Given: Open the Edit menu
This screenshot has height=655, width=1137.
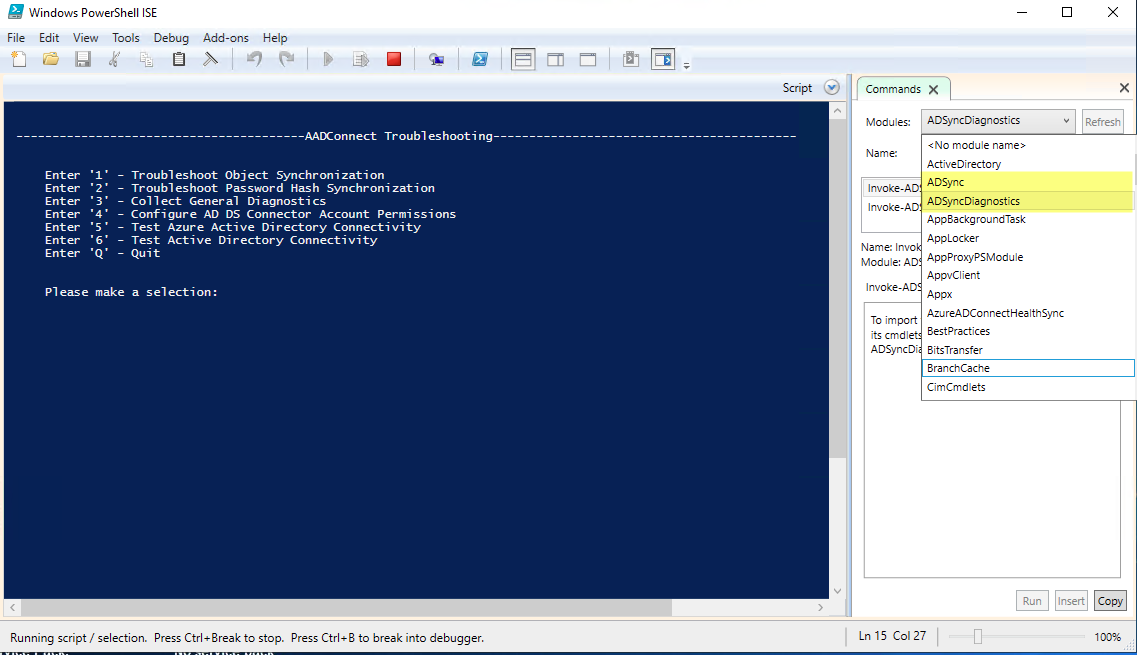Looking at the screenshot, I should click(49, 38).
